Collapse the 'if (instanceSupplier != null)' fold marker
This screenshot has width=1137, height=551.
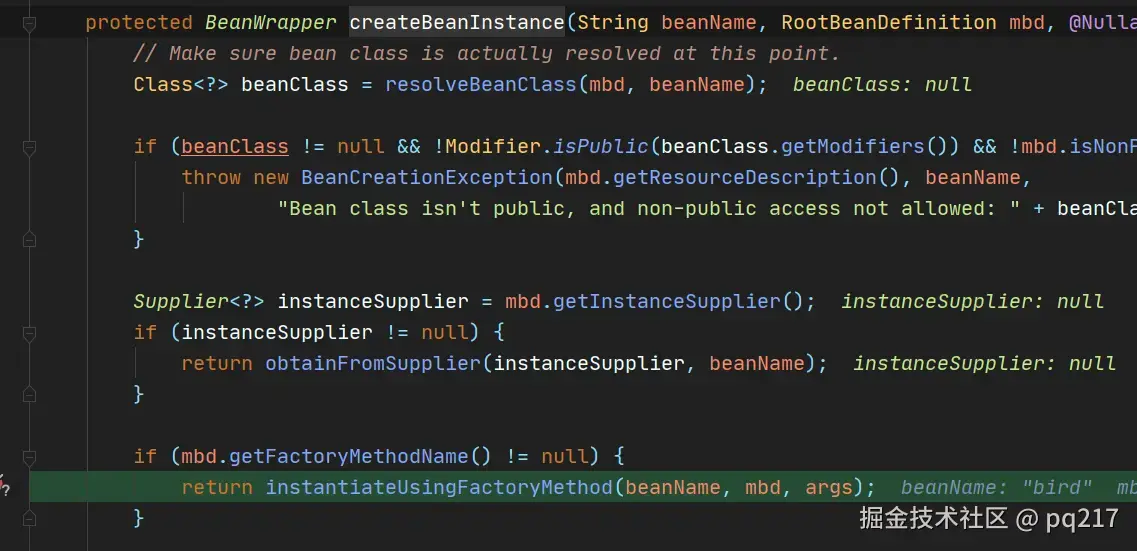click(x=29, y=334)
